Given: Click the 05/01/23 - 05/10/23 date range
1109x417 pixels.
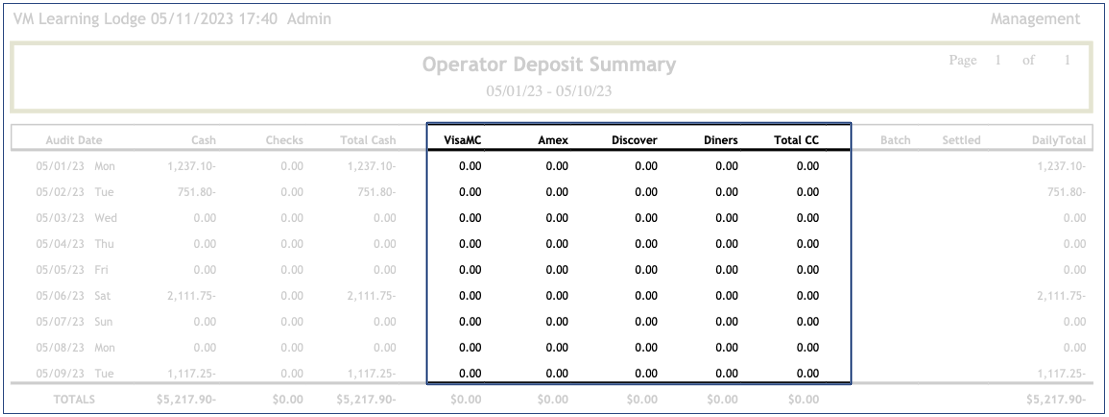Looking at the screenshot, I should [x=549, y=90].
